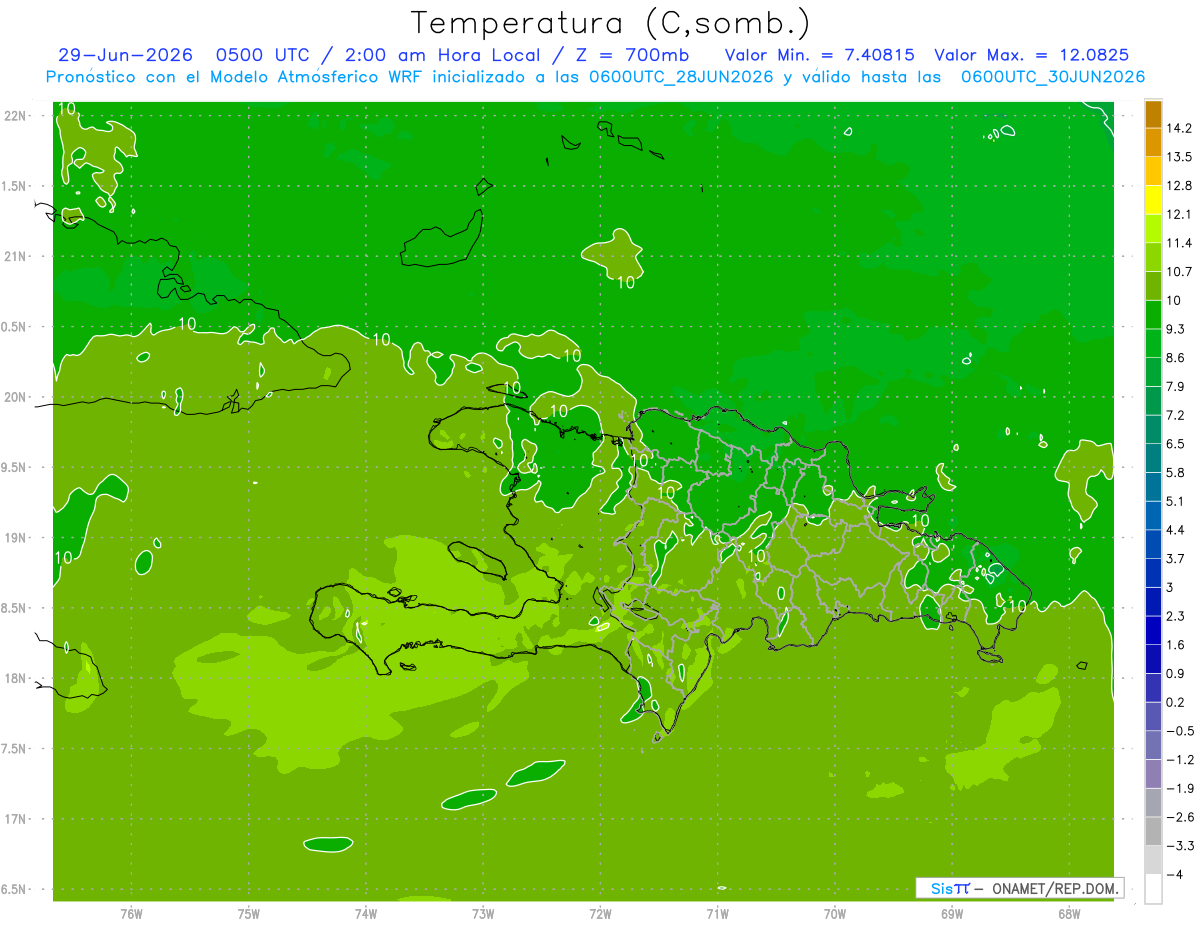Click the "8.6" color scale value

tap(1176, 358)
